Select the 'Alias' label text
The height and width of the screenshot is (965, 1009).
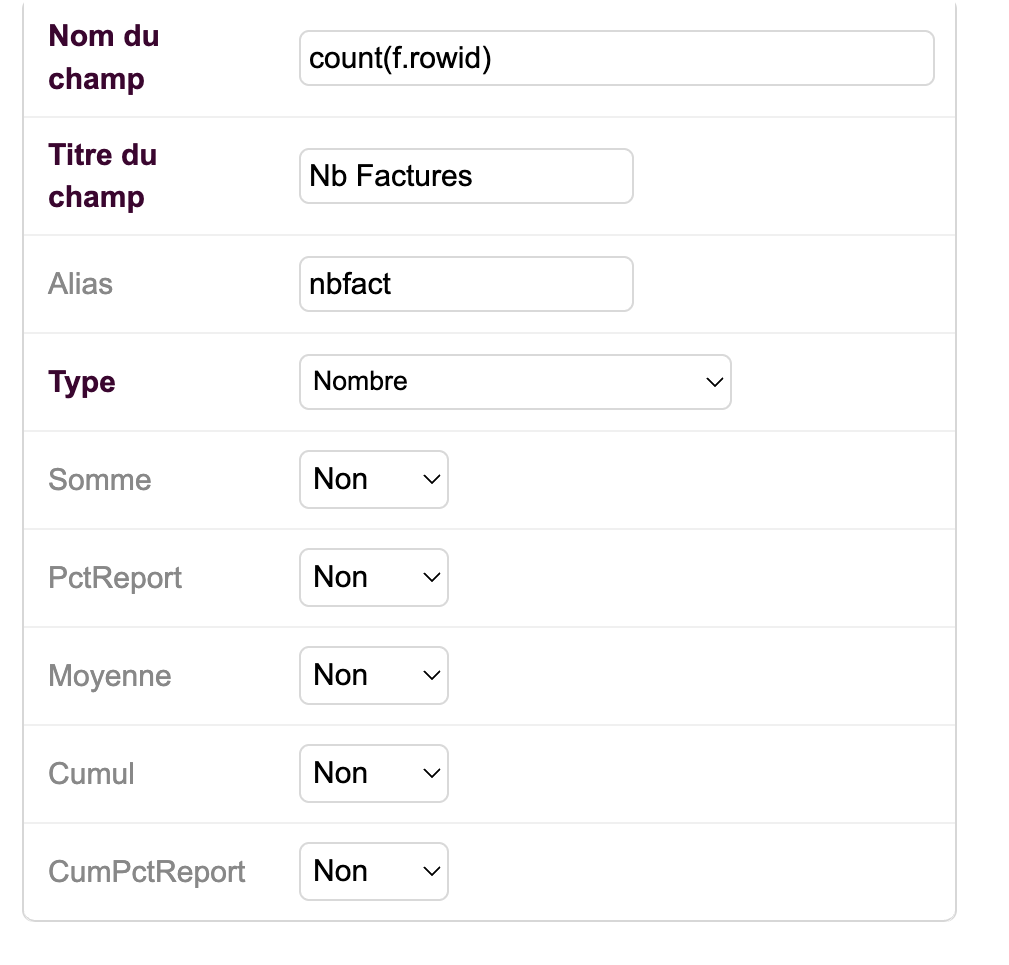[80, 284]
